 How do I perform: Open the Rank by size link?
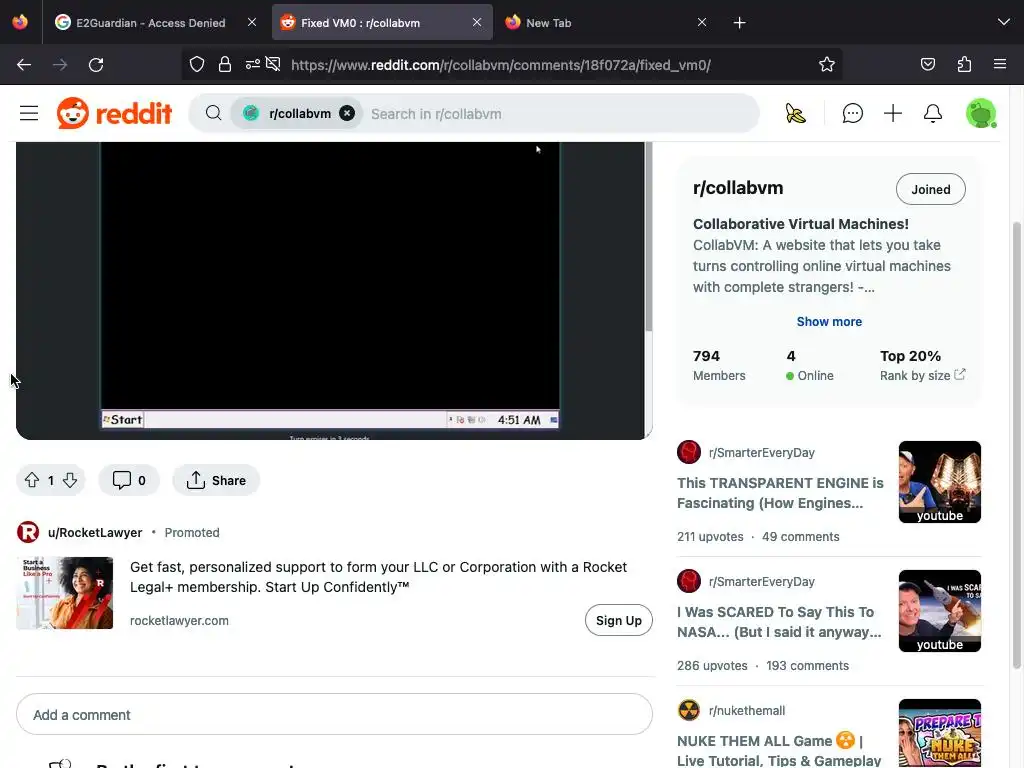pyautogui.click(x=922, y=376)
